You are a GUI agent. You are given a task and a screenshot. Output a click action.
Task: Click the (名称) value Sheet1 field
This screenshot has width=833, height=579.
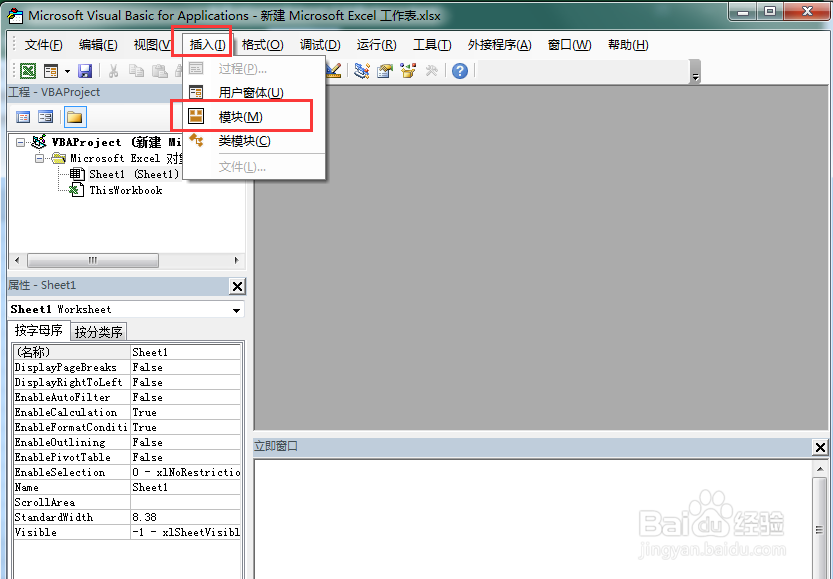185,352
